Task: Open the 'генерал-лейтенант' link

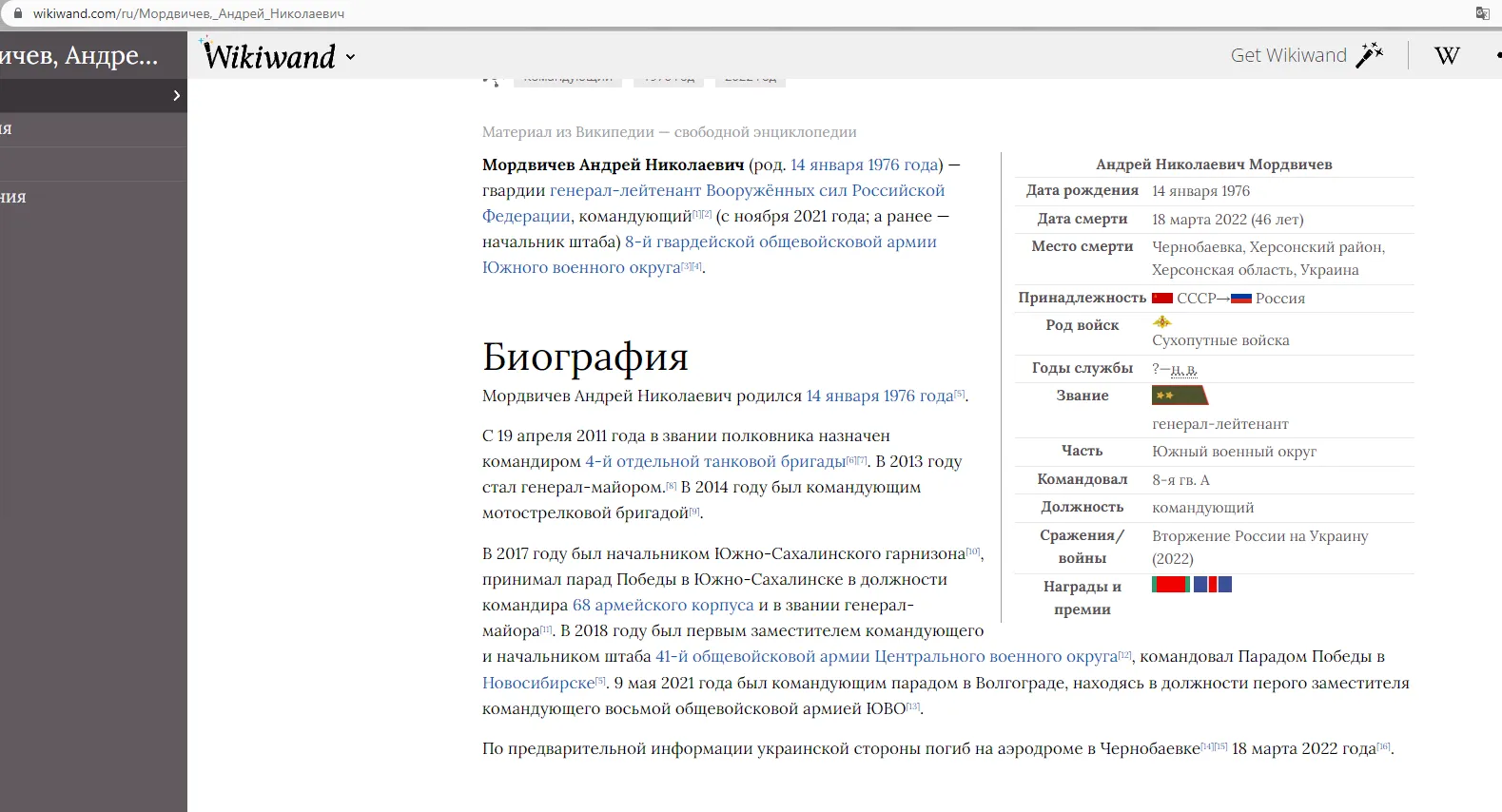Action: pyautogui.click(x=625, y=190)
